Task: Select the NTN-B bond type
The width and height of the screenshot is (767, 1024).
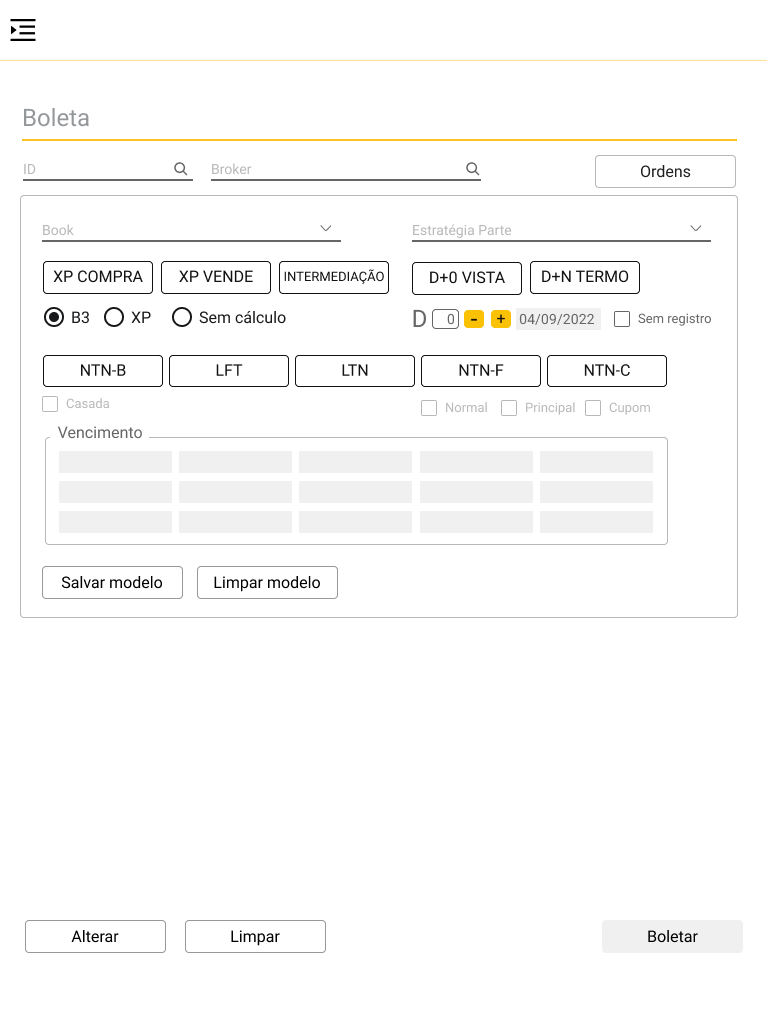Action: [103, 371]
